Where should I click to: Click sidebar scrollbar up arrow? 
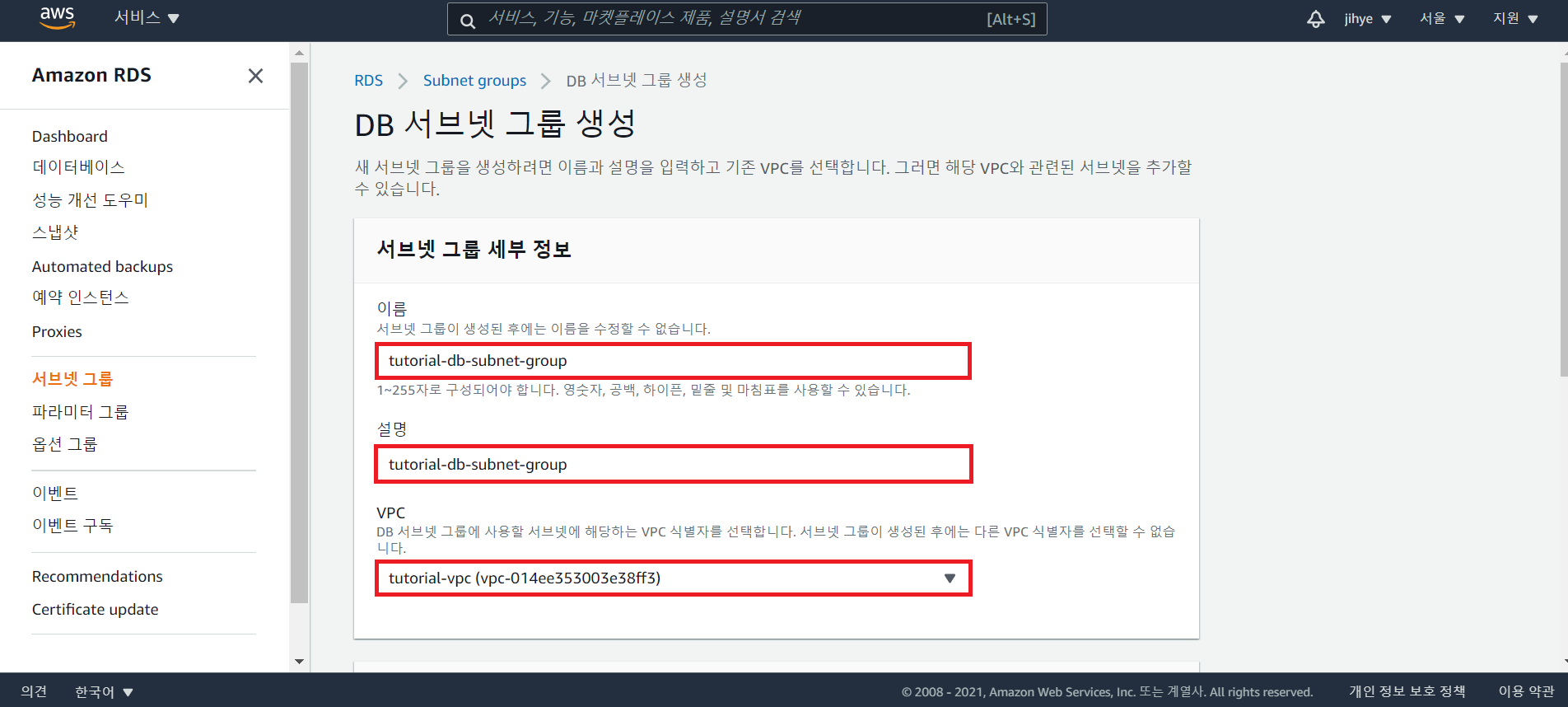pyautogui.click(x=300, y=53)
